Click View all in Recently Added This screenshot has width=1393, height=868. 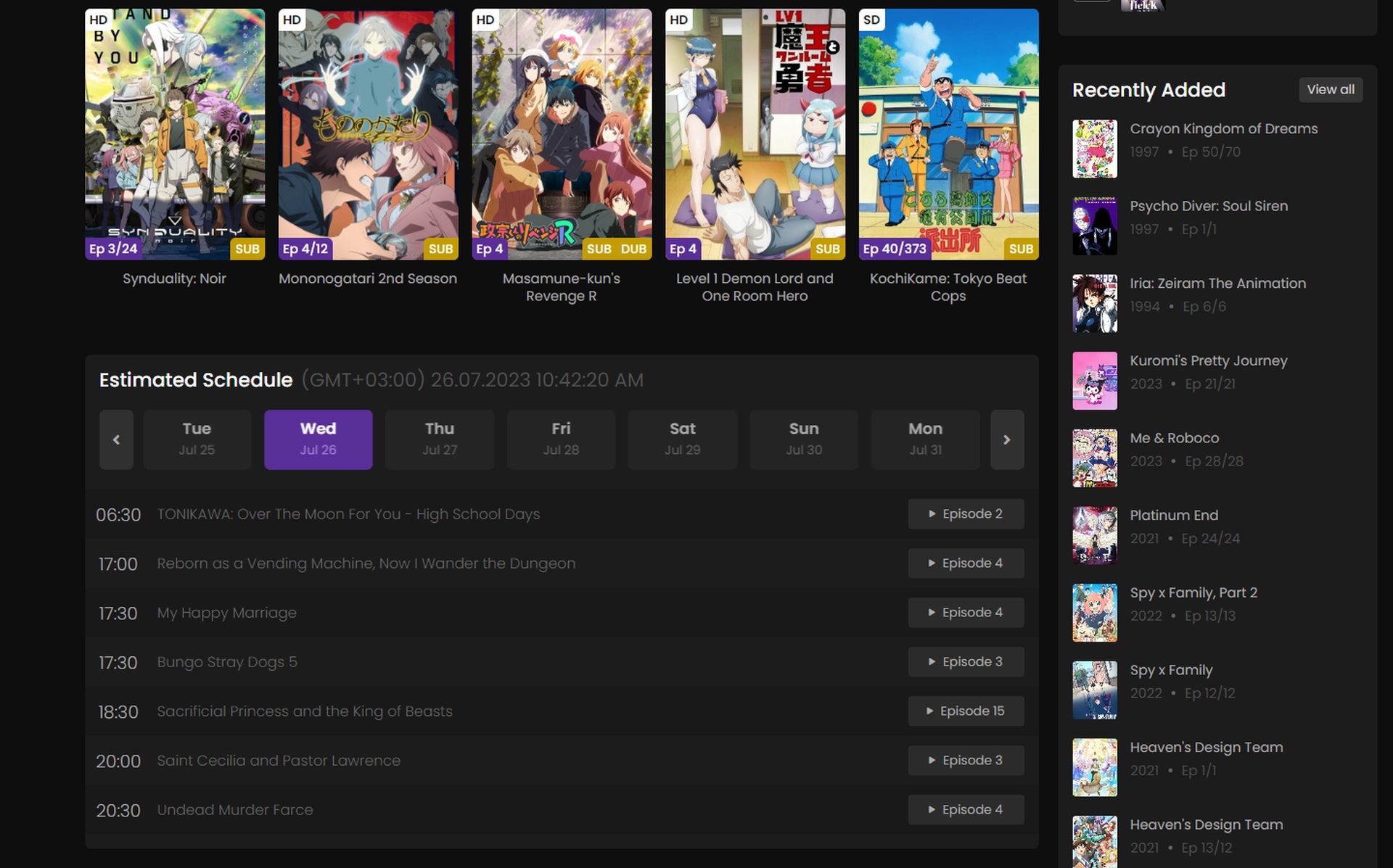point(1330,89)
